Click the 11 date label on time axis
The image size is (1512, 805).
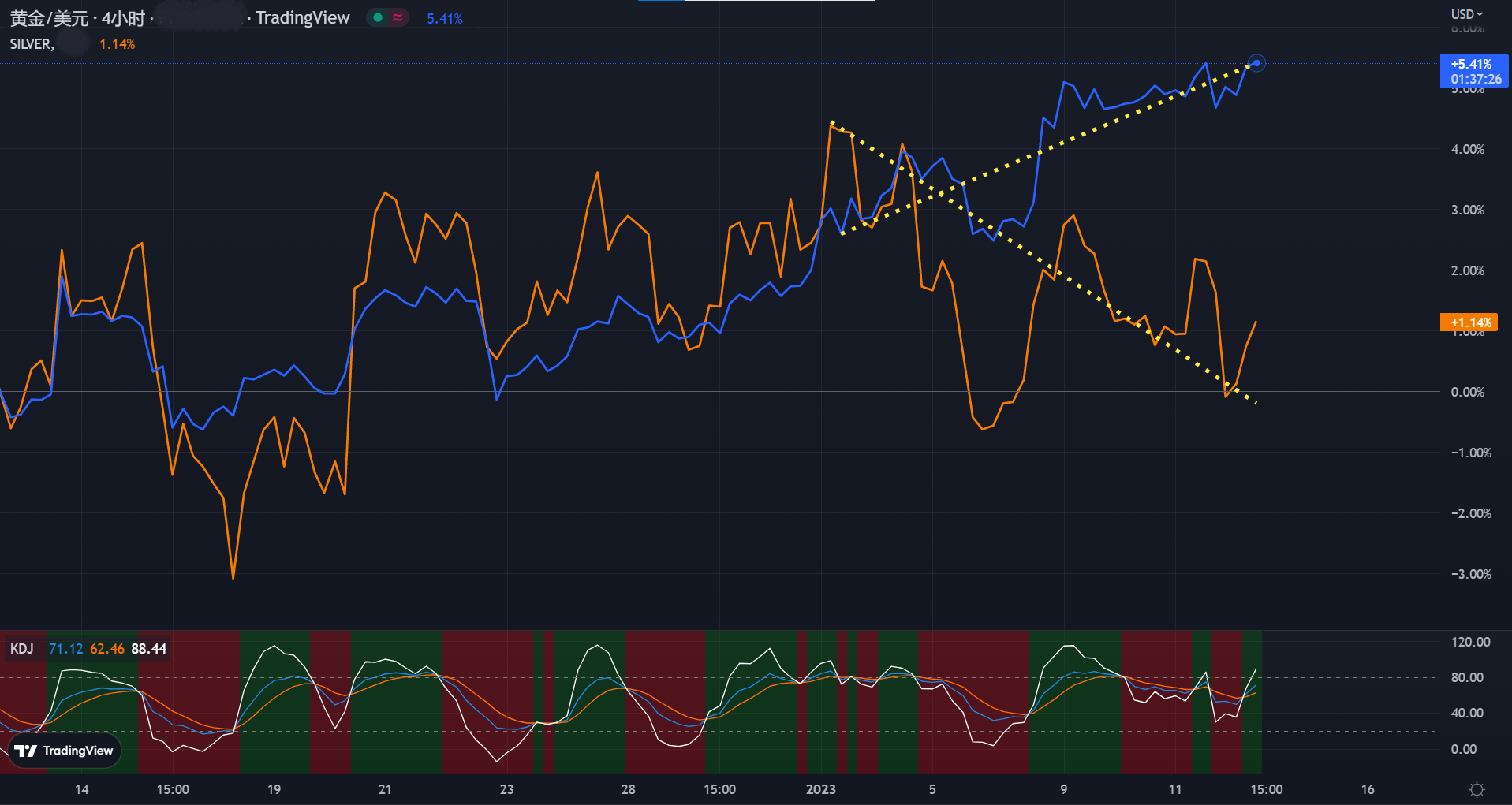click(1175, 789)
